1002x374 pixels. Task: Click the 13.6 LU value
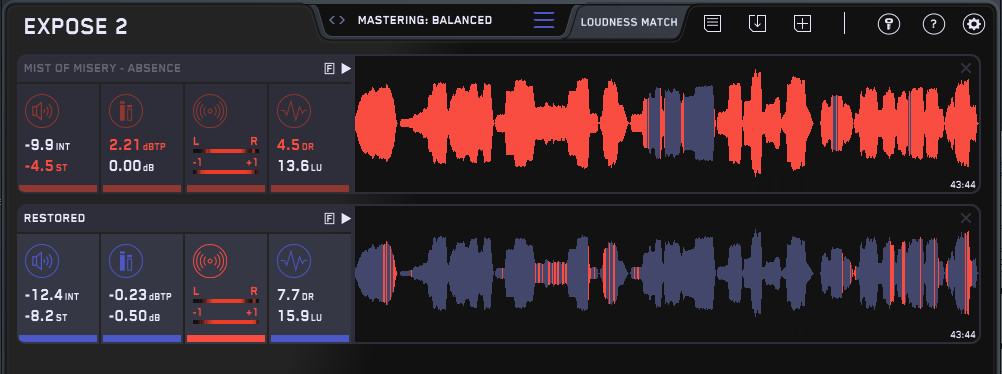click(299, 167)
